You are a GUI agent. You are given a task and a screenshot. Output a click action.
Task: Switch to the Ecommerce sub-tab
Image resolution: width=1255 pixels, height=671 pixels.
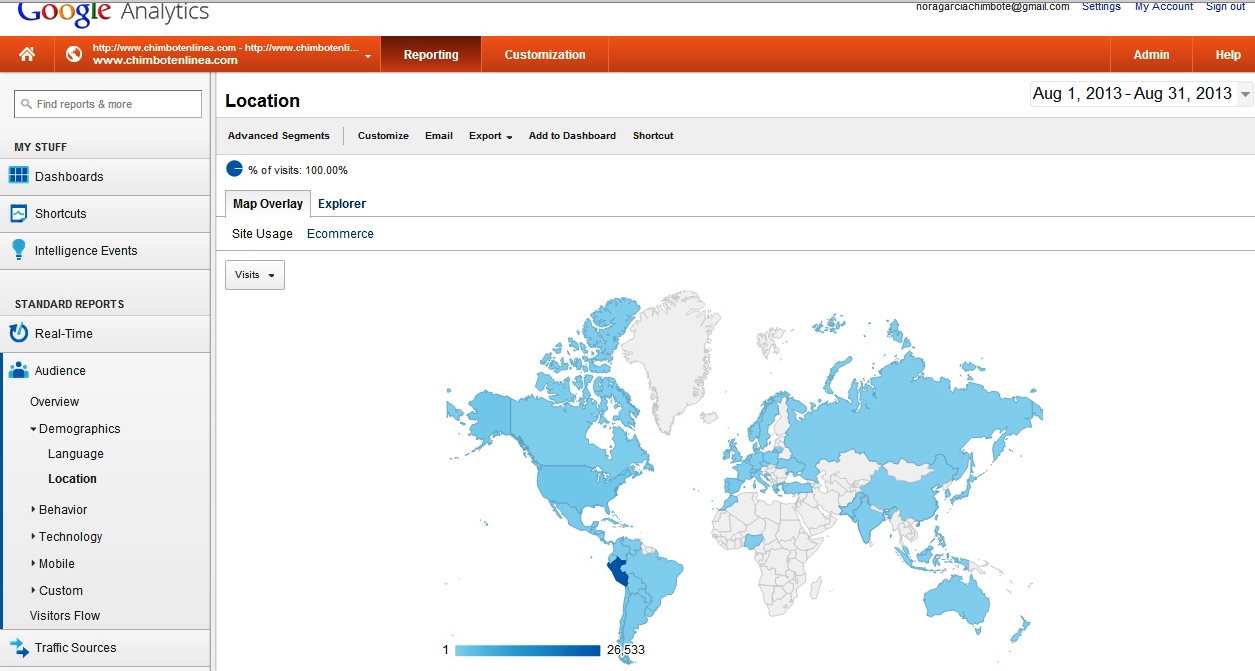[x=340, y=233]
